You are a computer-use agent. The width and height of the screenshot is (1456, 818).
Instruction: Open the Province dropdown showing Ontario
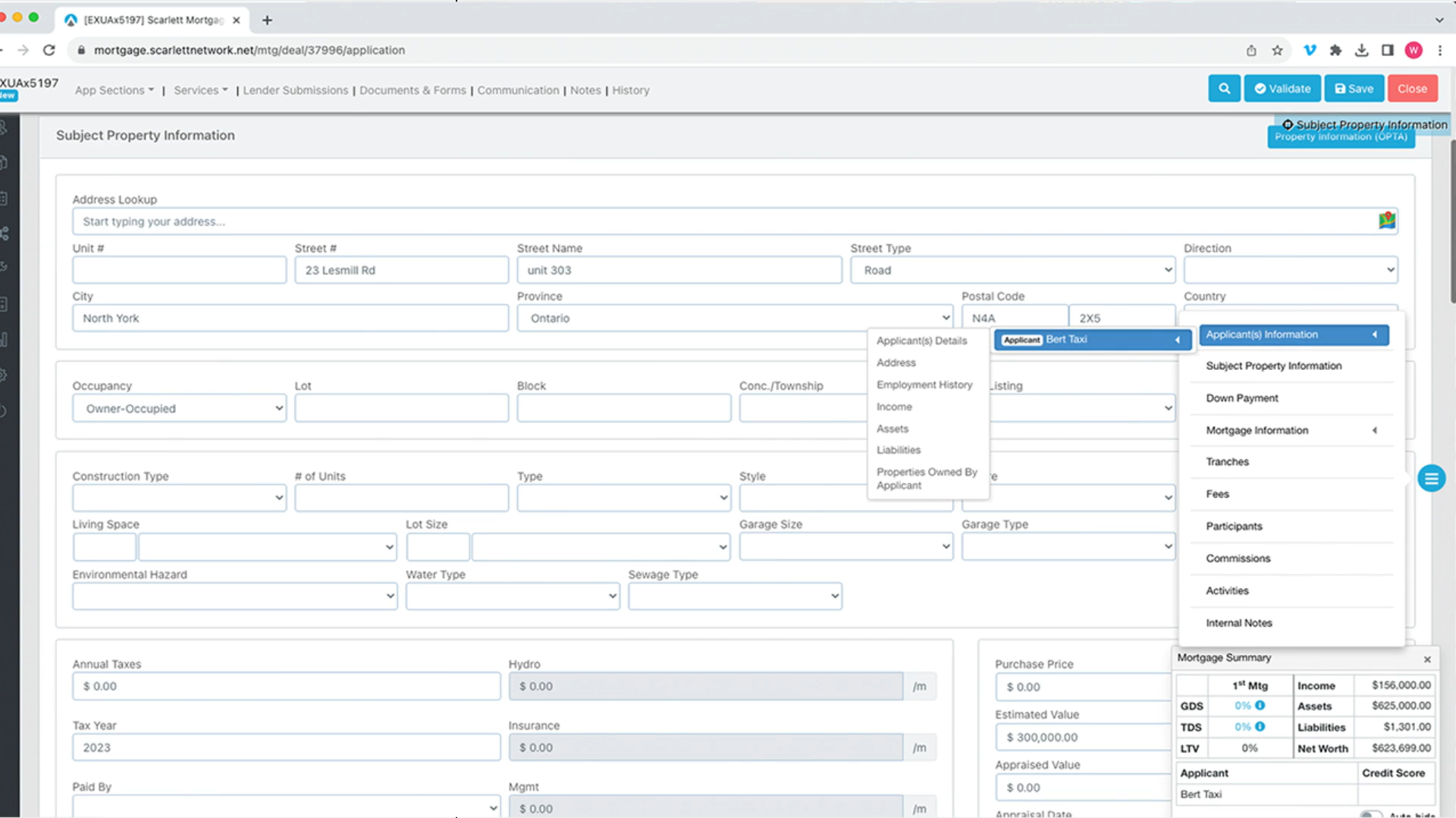(x=734, y=318)
